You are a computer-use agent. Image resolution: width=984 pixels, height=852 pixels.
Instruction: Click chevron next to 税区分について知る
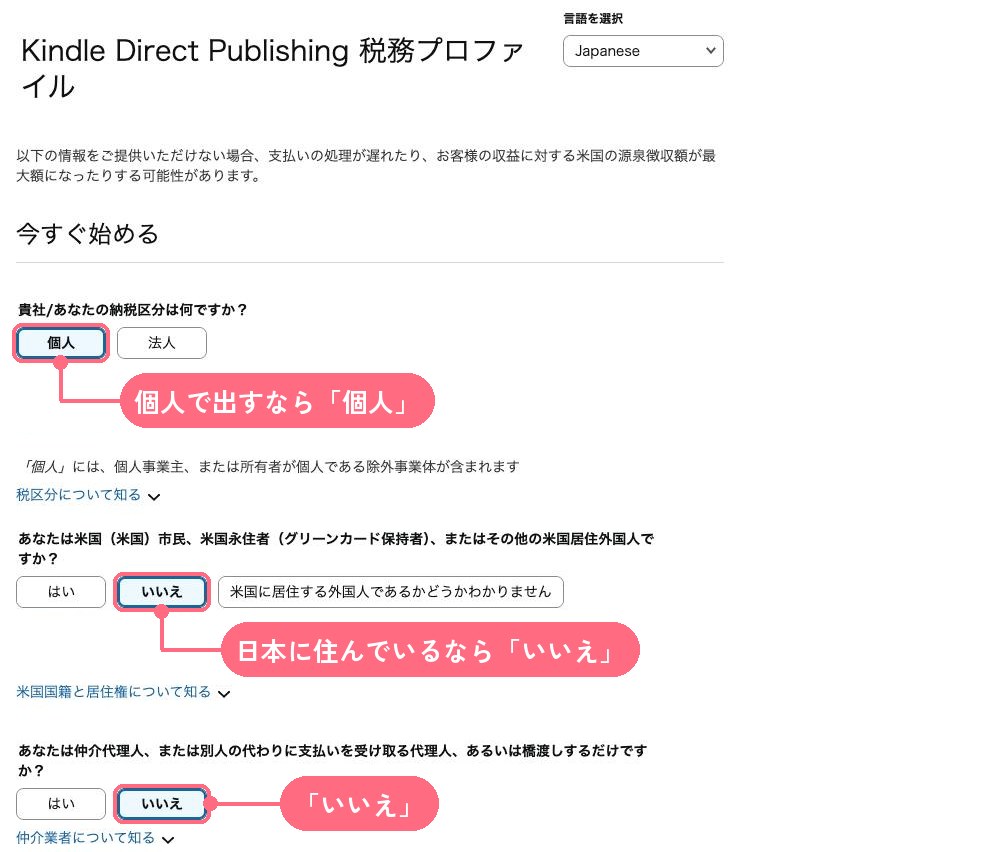click(x=154, y=497)
